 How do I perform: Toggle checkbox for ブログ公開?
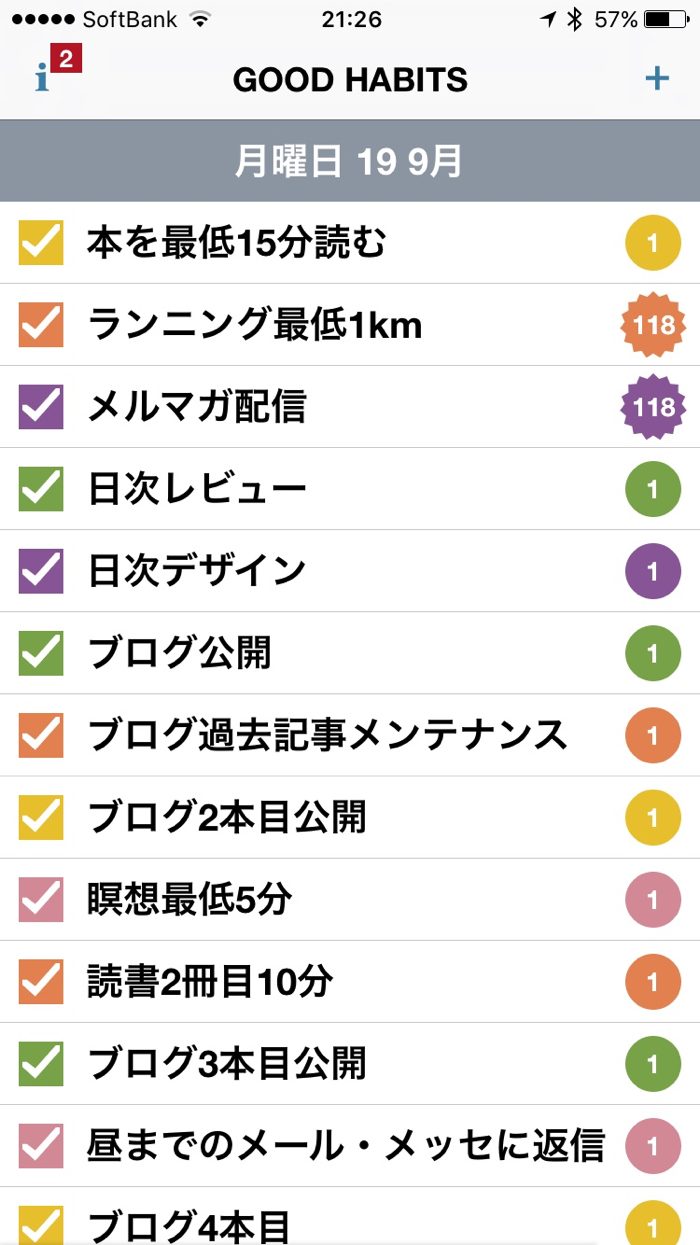coord(41,653)
